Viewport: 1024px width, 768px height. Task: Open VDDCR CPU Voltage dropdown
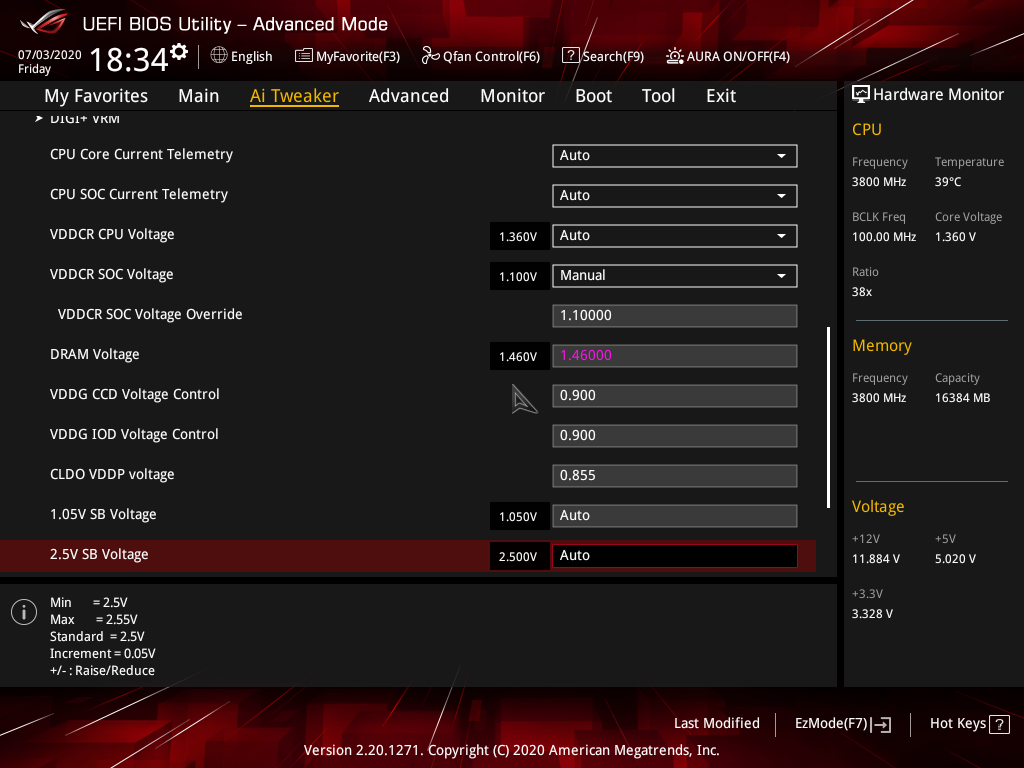pos(675,235)
